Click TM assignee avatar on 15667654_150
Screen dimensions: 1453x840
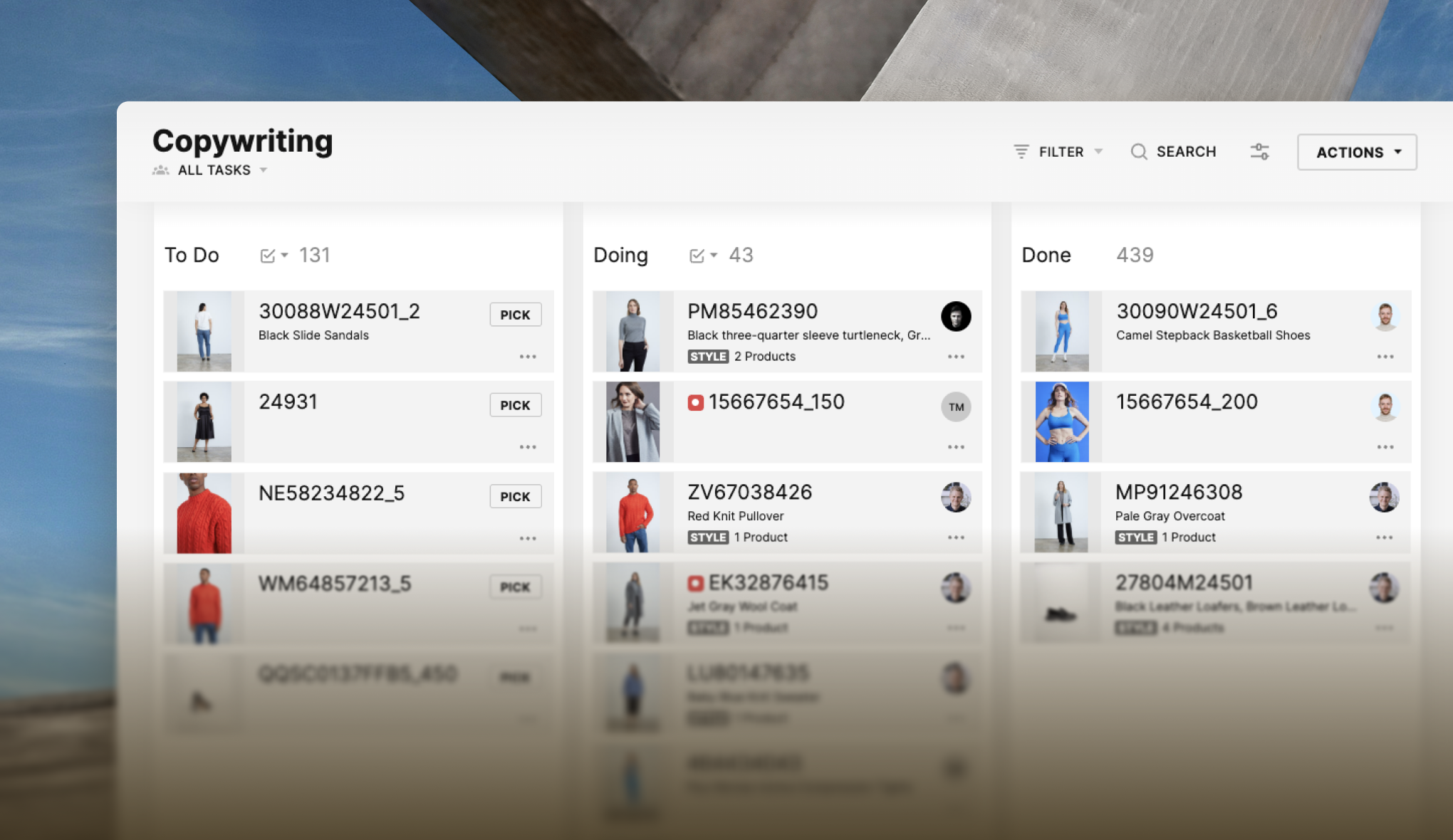[x=956, y=407]
